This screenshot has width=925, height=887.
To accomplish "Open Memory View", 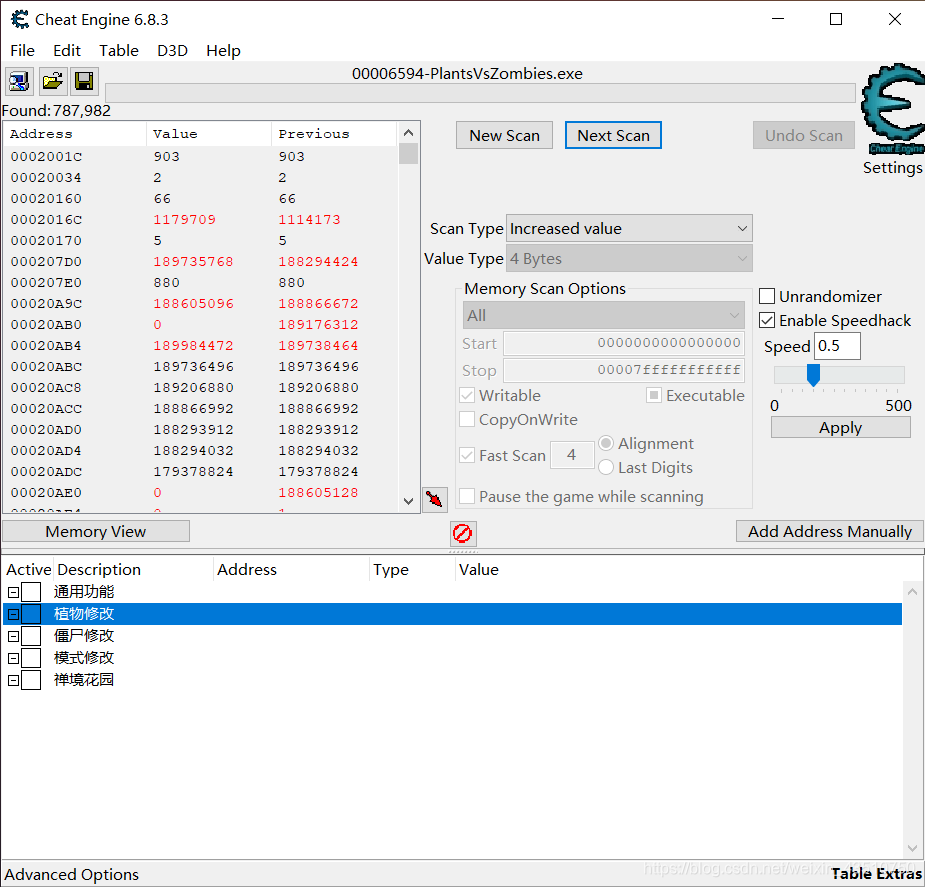I will pyautogui.click(x=96, y=531).
